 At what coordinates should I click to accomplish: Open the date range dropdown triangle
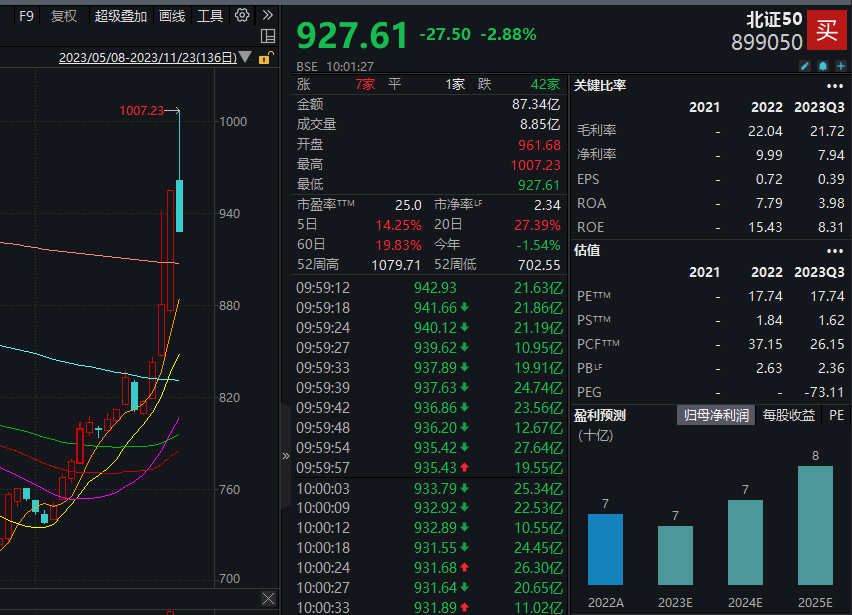tap(246, 58)
